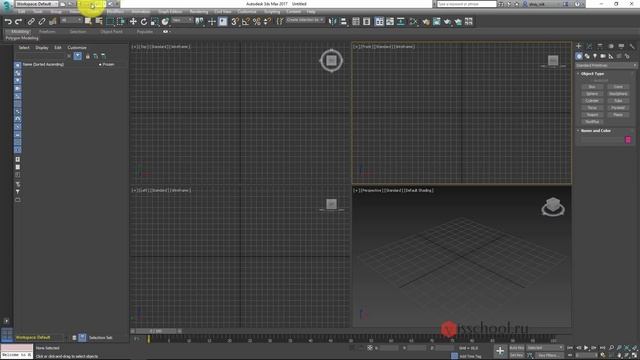Collapse the Name and Color rollout

click(x=595, y=131)
